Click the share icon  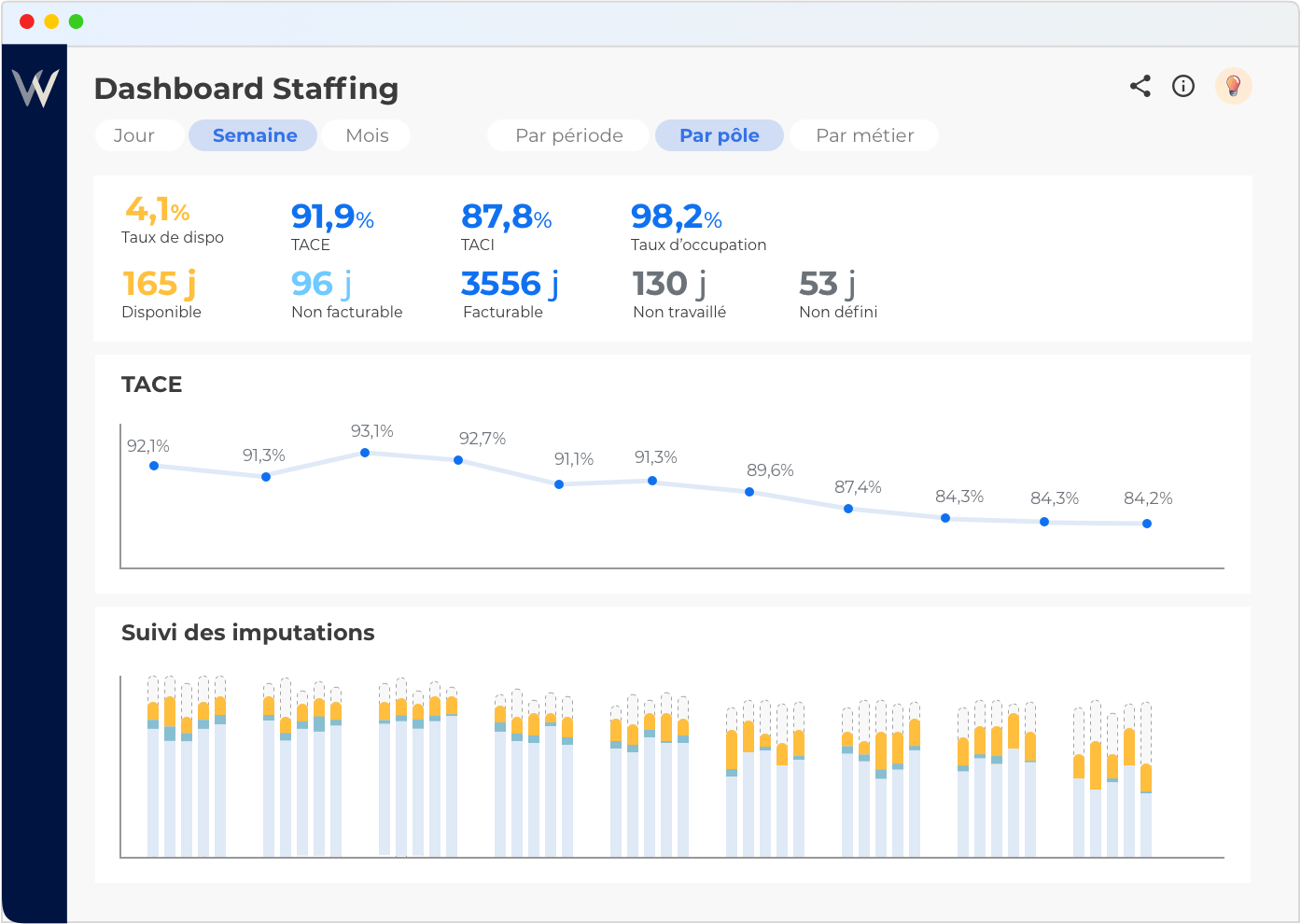click(1140, 86)
